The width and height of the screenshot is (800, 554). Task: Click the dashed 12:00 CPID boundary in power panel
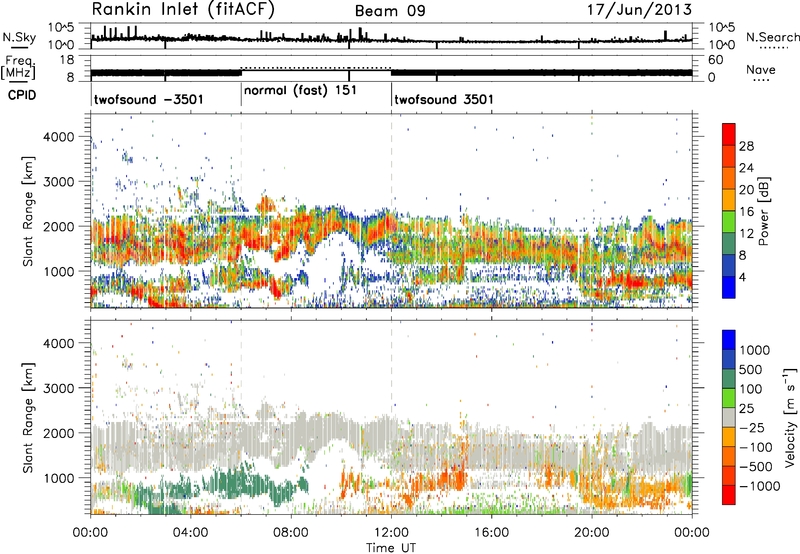point(391,211)
